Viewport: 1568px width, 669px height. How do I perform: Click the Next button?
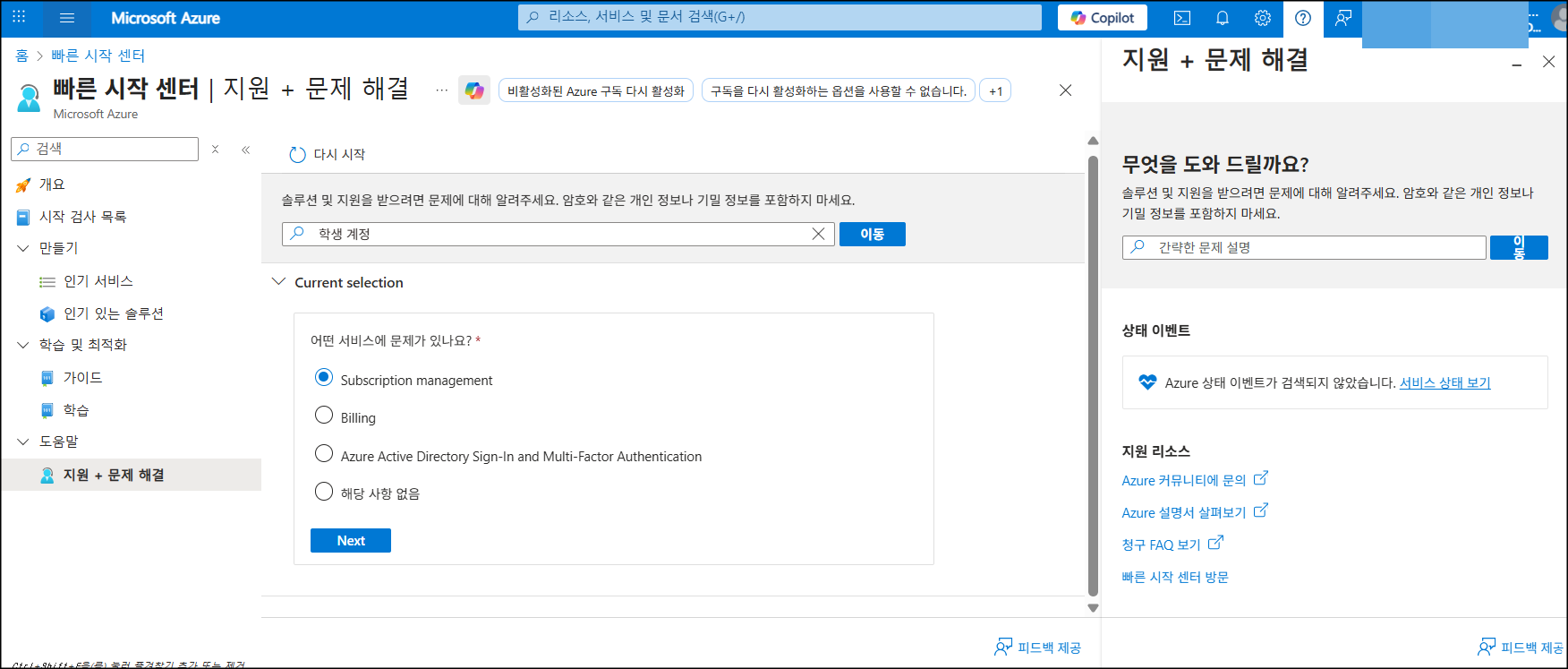351,541
